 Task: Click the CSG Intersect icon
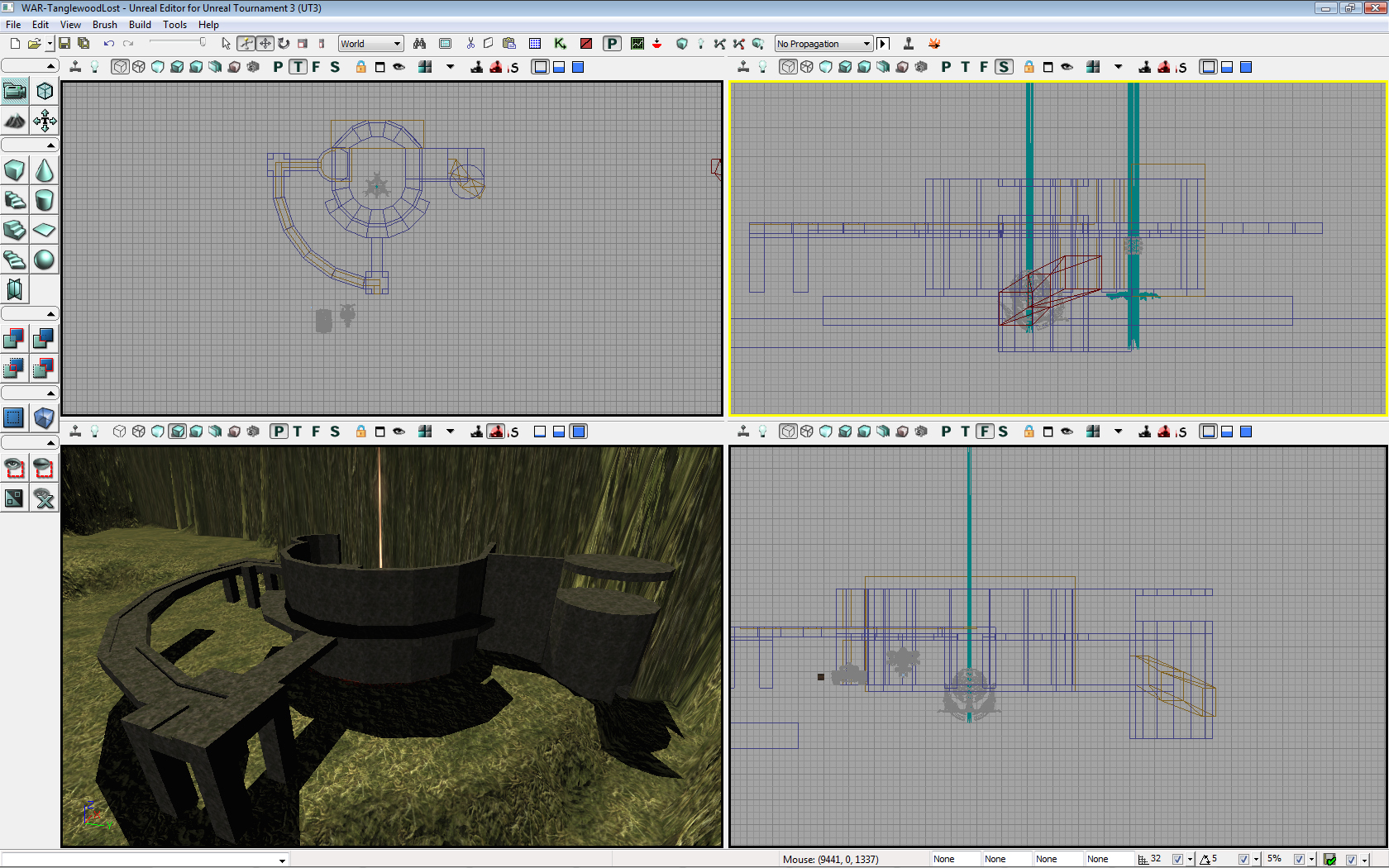[x=15, y=368]
